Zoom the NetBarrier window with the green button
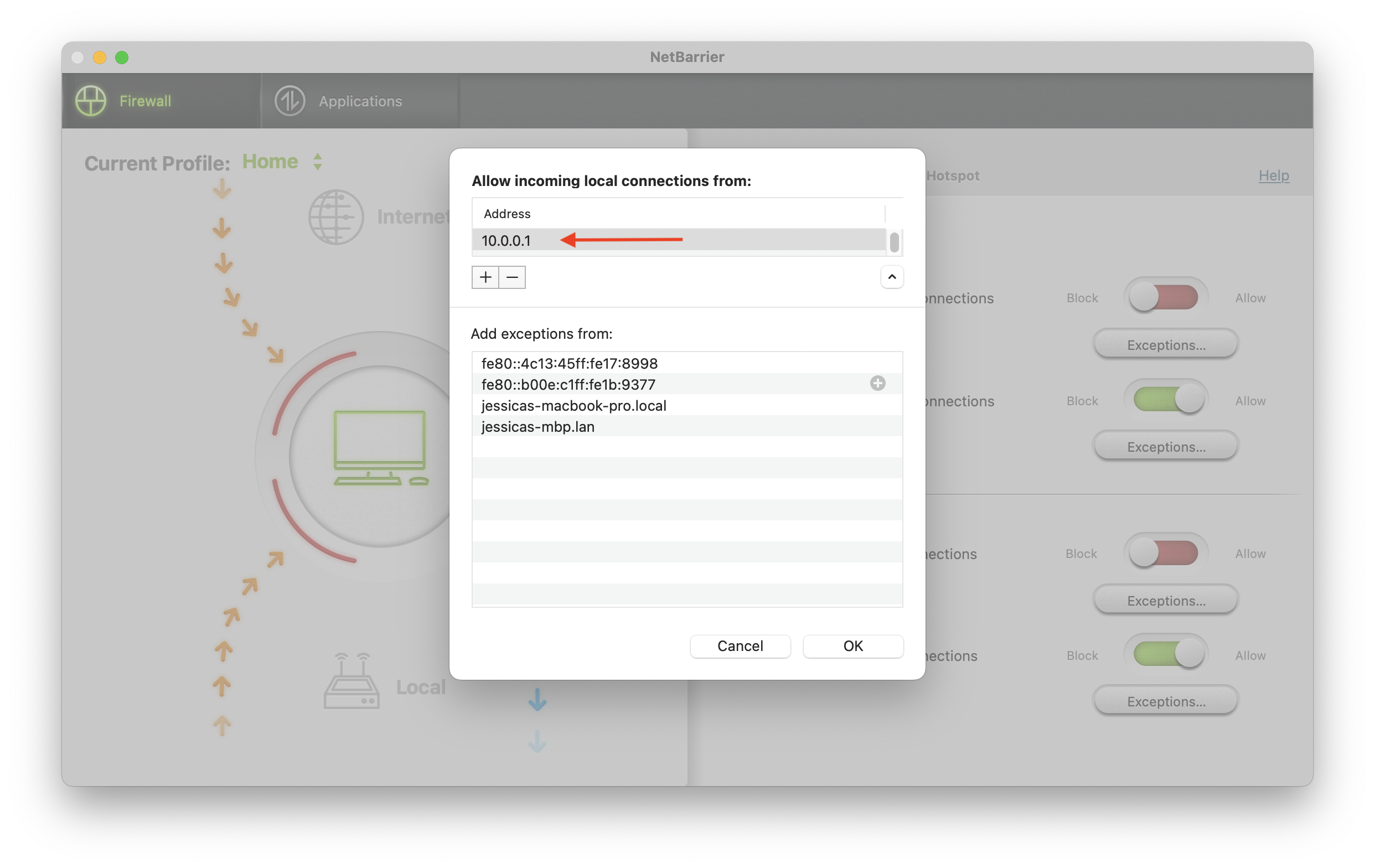This screenshot has width=1375, height=868. click(122, 57)
